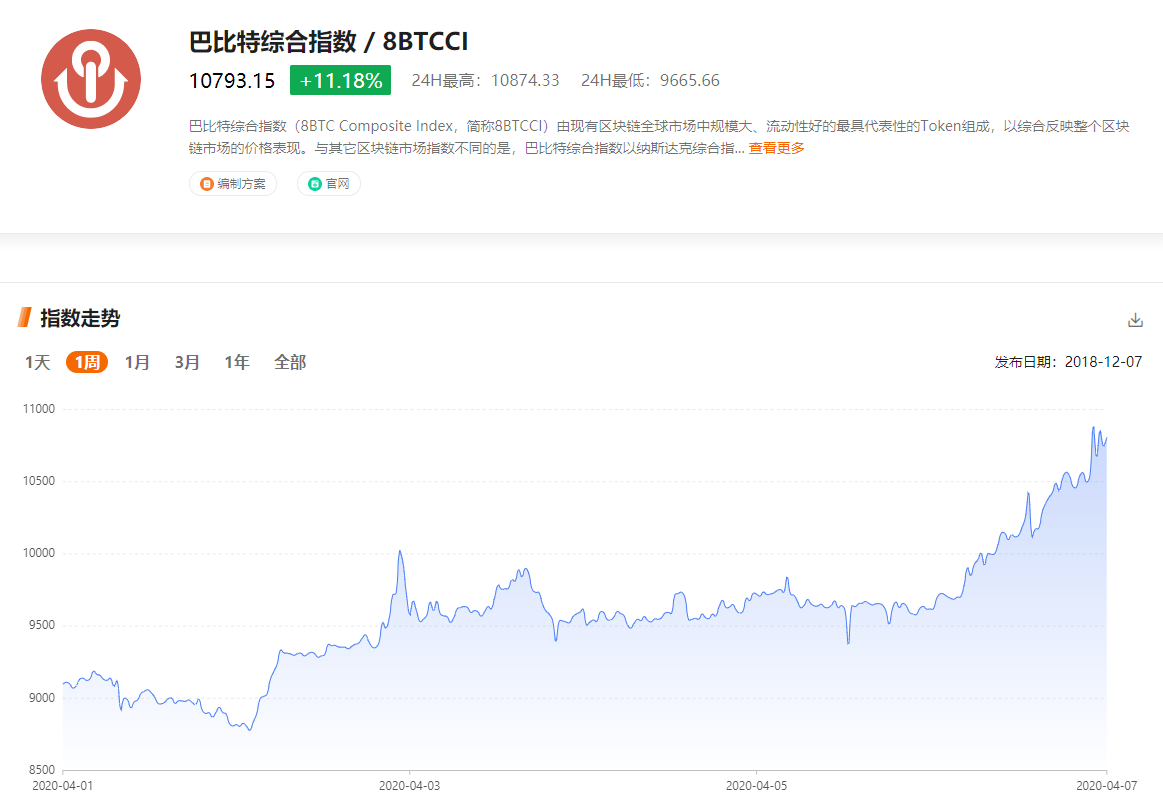Click the orange marker beside 指数走势
This screenshot has height=805, width=1163.
(x=24, y=318)
